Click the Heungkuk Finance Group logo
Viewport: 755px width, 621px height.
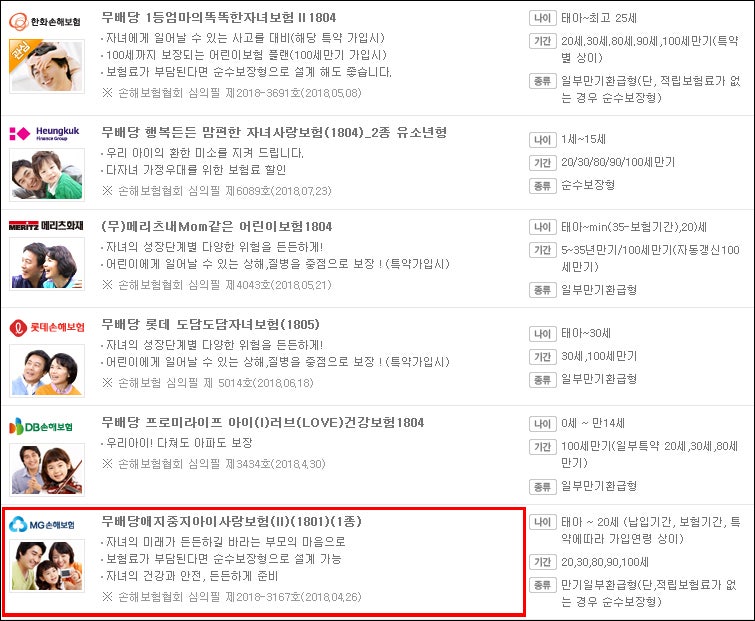point(45,133)
